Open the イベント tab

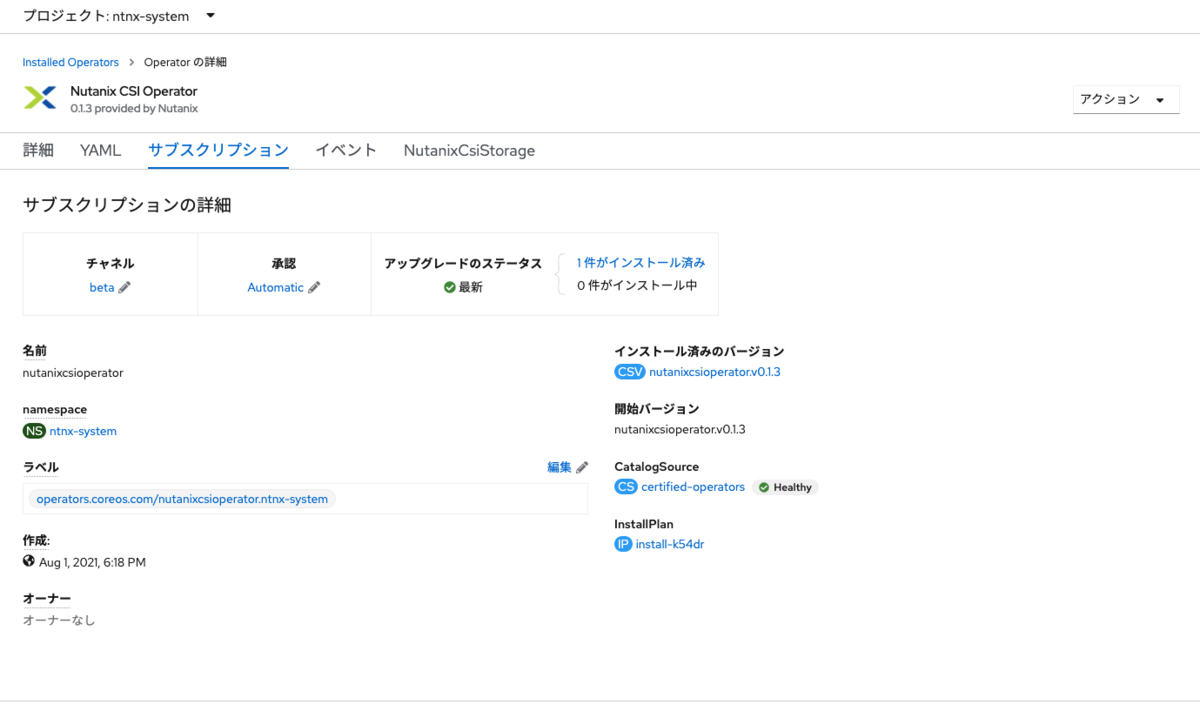pos(346,150)
